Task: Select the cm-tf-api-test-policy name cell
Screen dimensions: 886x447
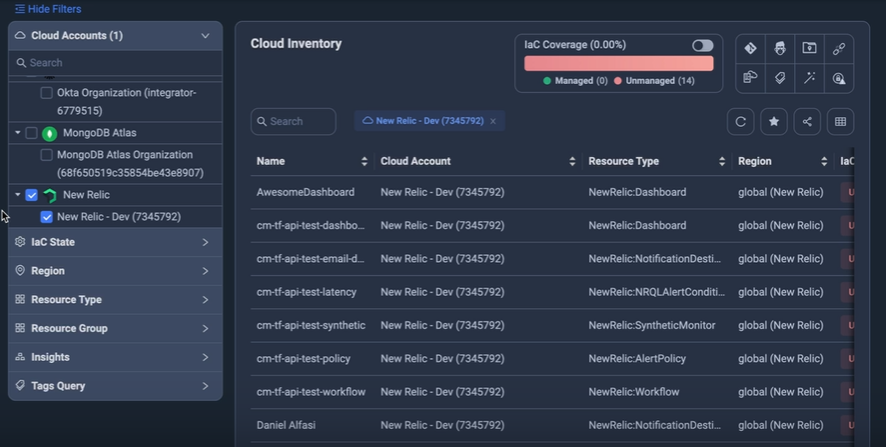Action: 303,358
